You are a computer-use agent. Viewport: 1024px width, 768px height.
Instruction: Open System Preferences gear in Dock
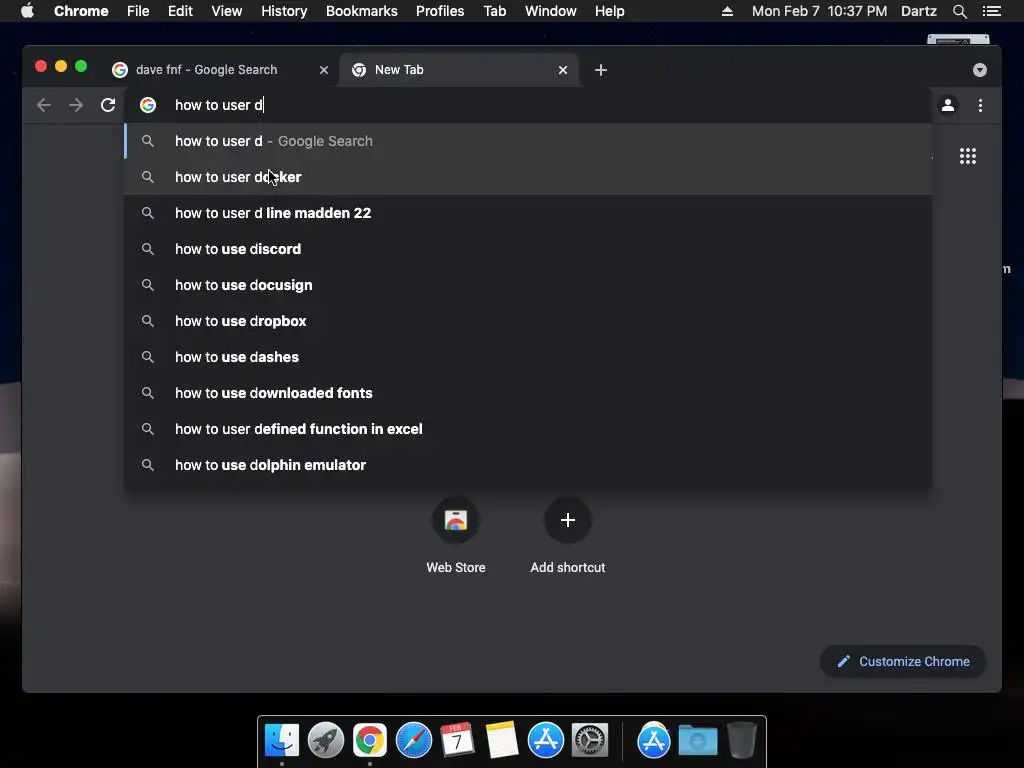[590, 741]
